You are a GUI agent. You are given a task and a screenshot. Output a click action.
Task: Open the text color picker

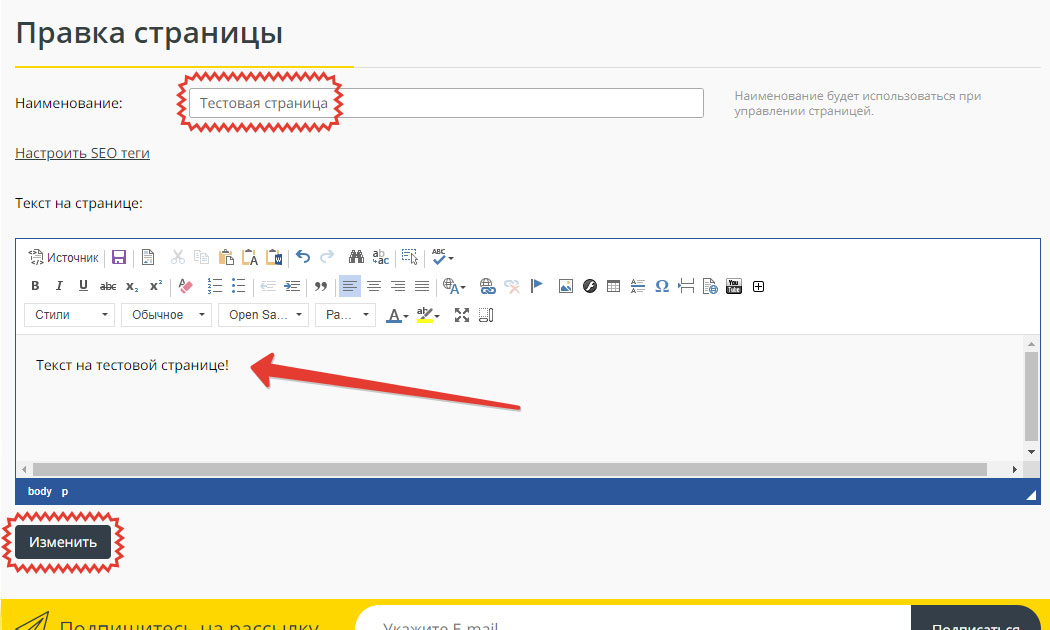coord(396,316)
